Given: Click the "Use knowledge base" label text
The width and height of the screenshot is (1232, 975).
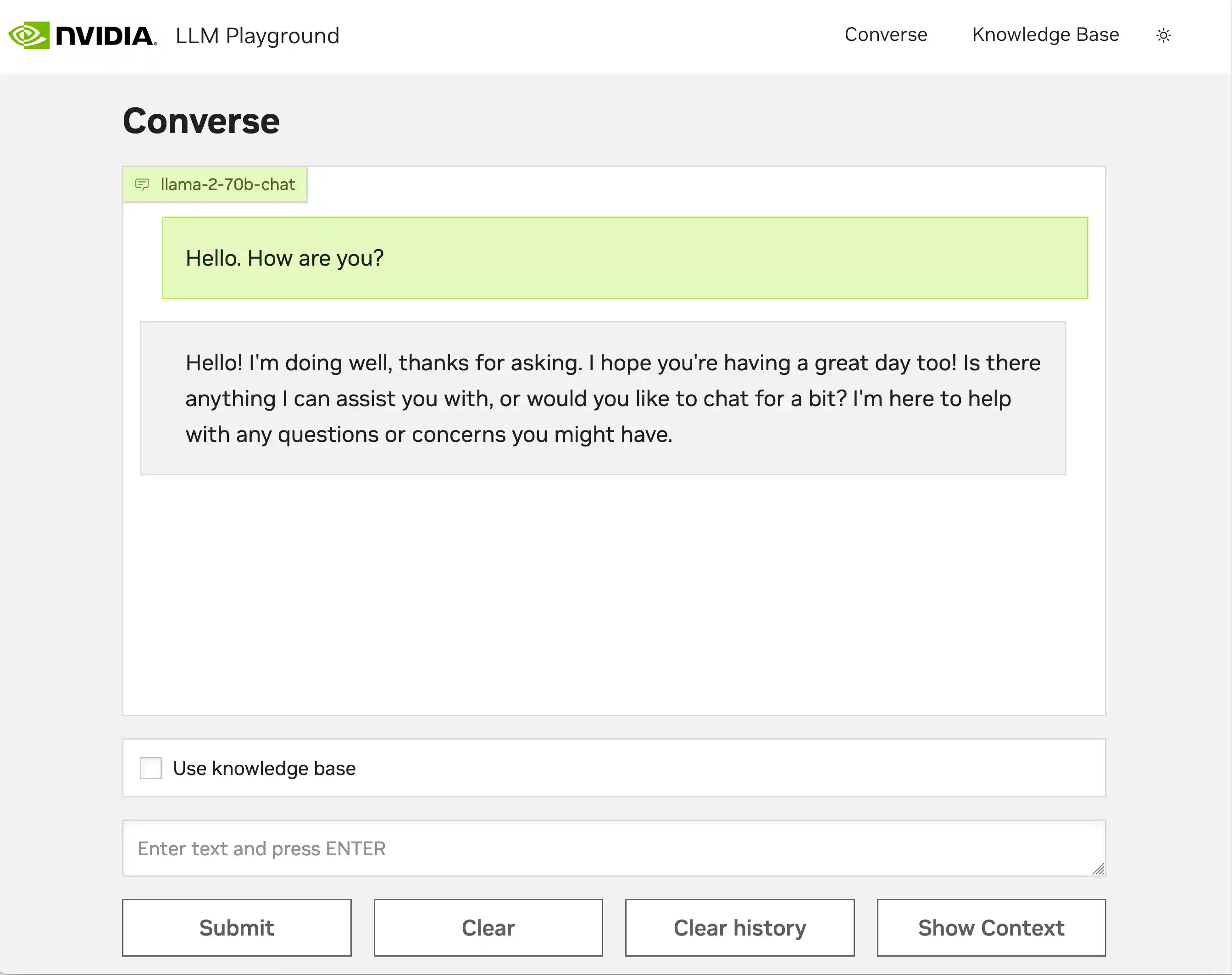Looking at the screenshot, I should pos(264,769).
